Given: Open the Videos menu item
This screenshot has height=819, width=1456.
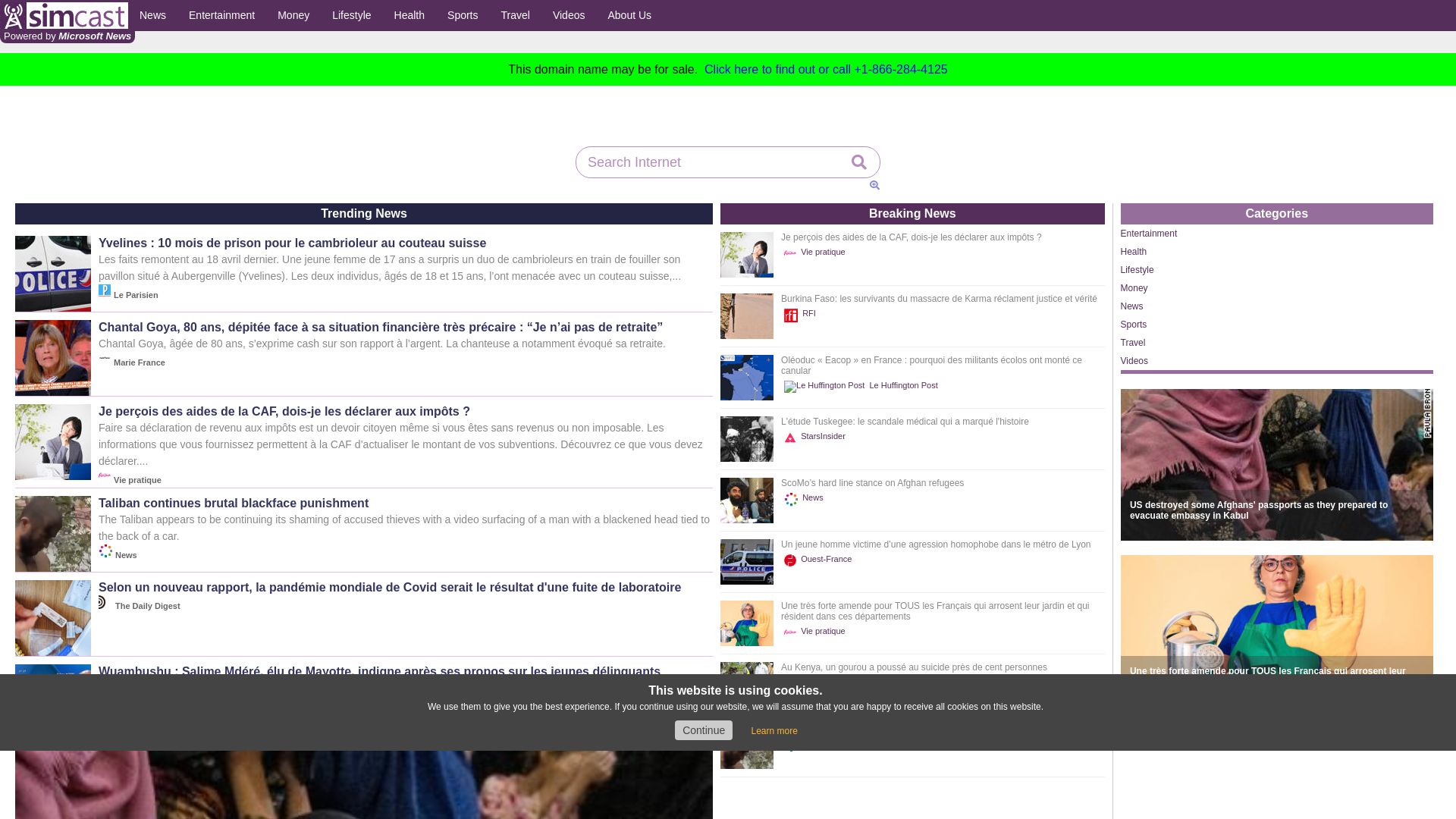Looking at the screenshot, I should (x=569, y=15).
